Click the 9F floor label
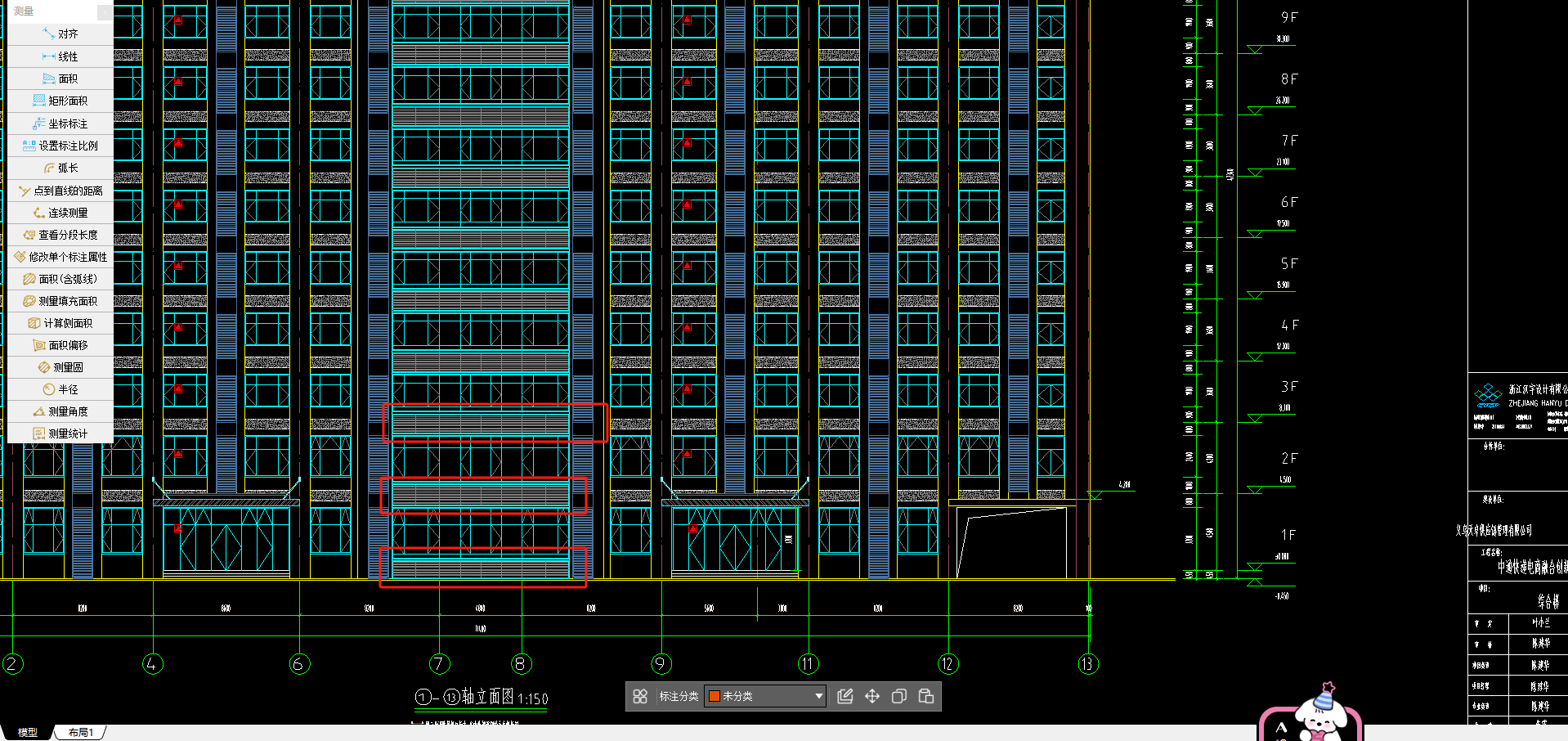The height and width of the screenshot is (741, 1568). tap(1289, 17)
